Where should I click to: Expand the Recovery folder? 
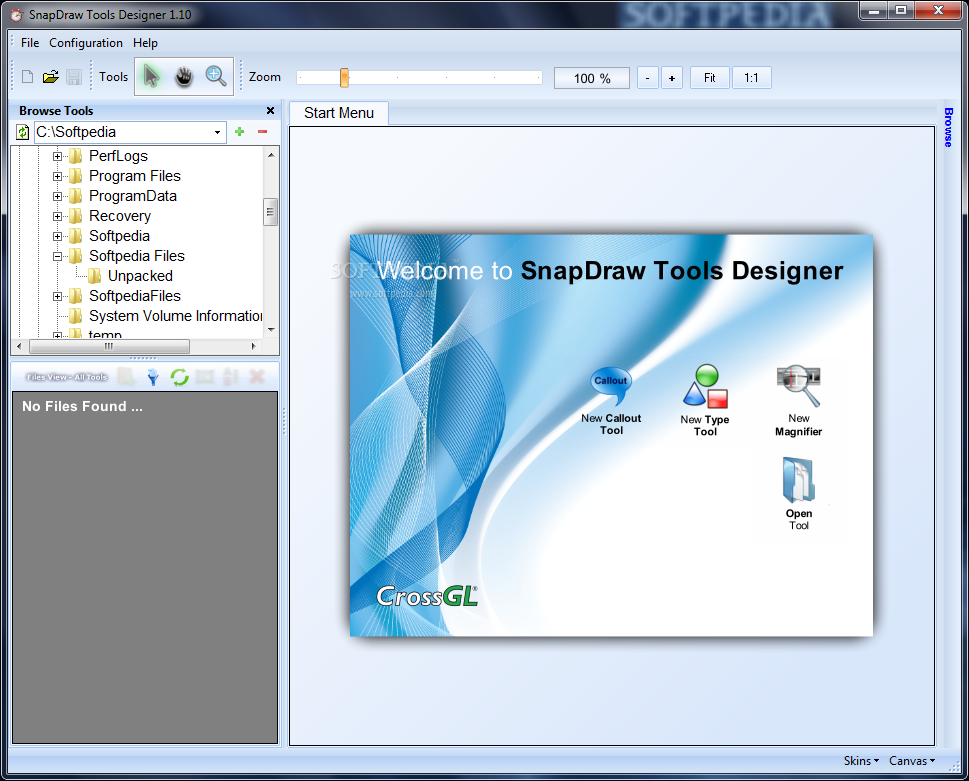tap(57, 216)
